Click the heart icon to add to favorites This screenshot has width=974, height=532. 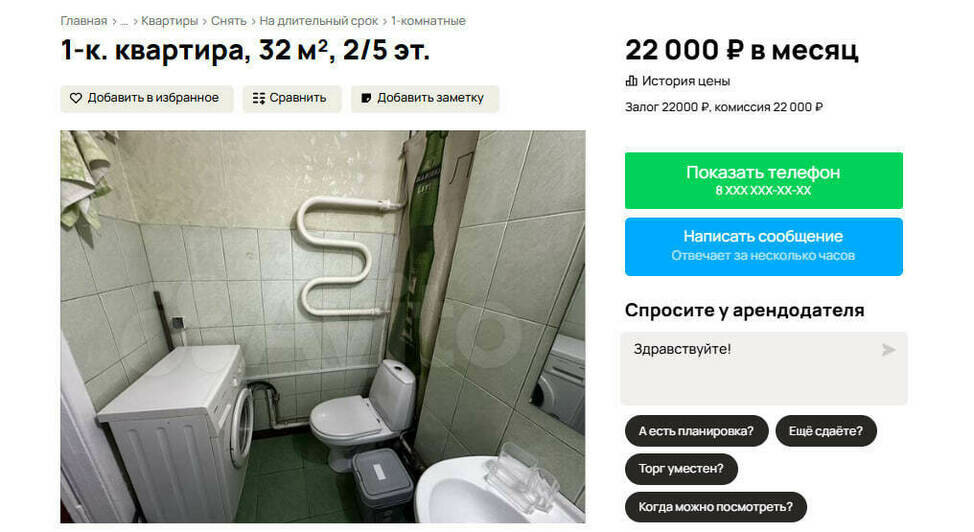click(x=76, y=98)
